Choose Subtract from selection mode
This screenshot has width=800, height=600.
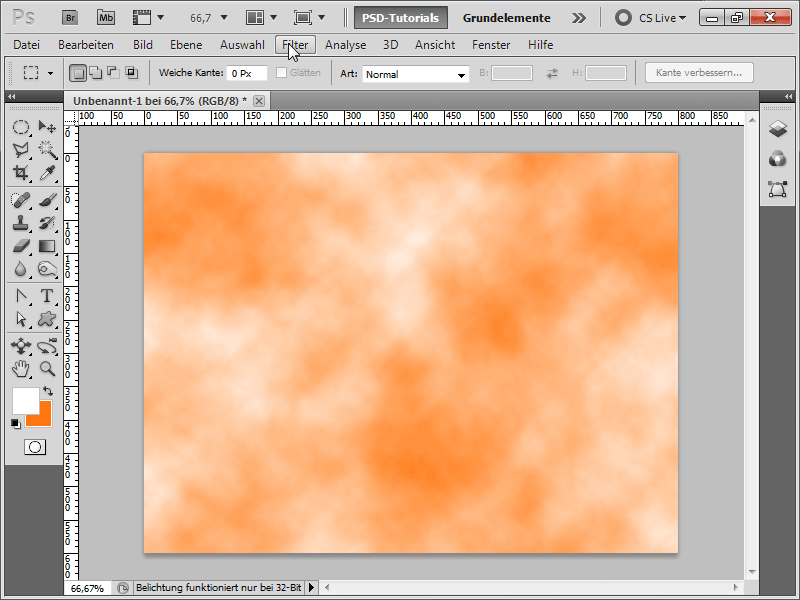pyautogui.click(x=113, y=73)
